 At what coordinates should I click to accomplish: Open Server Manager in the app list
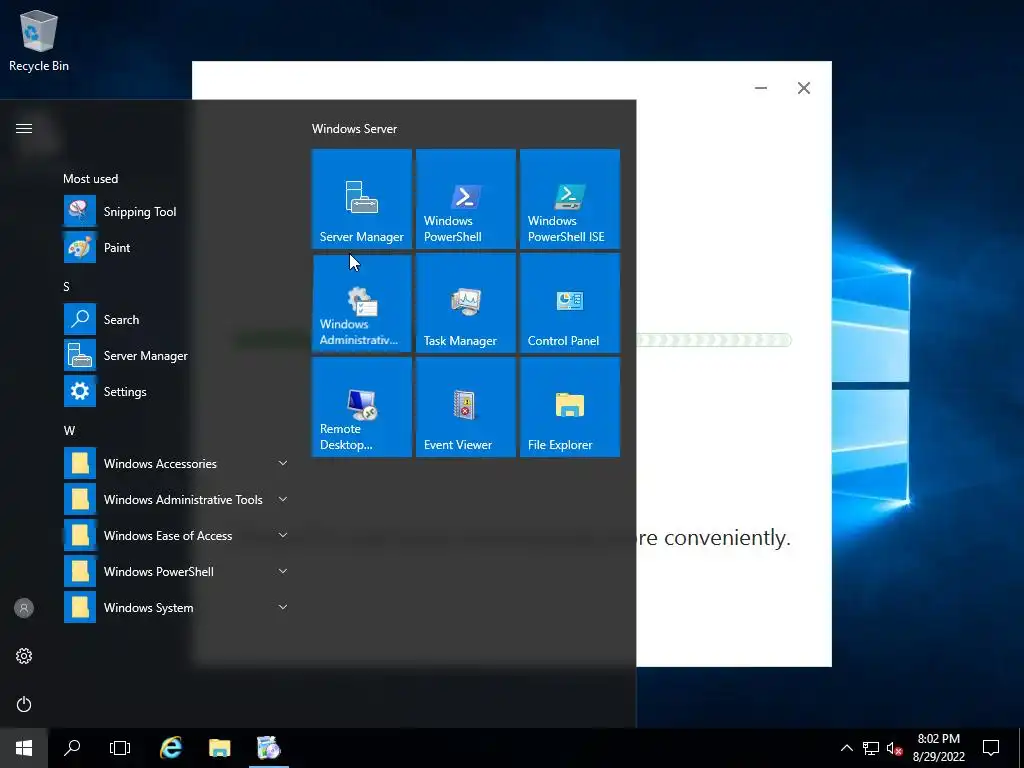click(x=176, y=355)
